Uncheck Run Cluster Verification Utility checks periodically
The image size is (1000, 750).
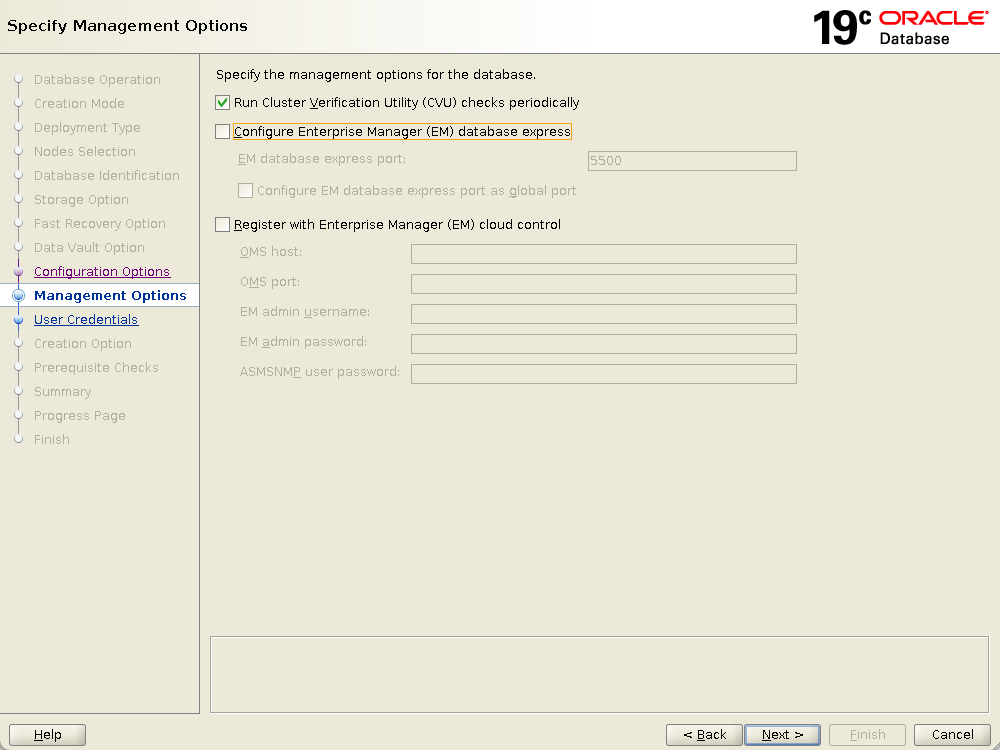point(223,103)
